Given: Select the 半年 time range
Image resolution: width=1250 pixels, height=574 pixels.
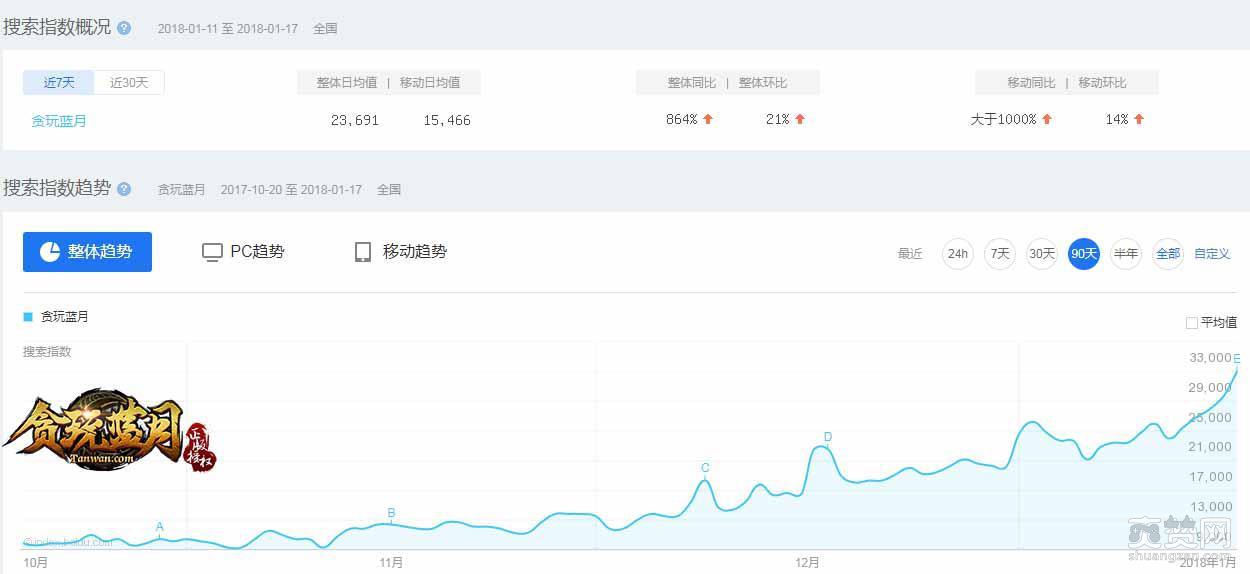Looking at the screenshot, I should tap(1126, 254).
